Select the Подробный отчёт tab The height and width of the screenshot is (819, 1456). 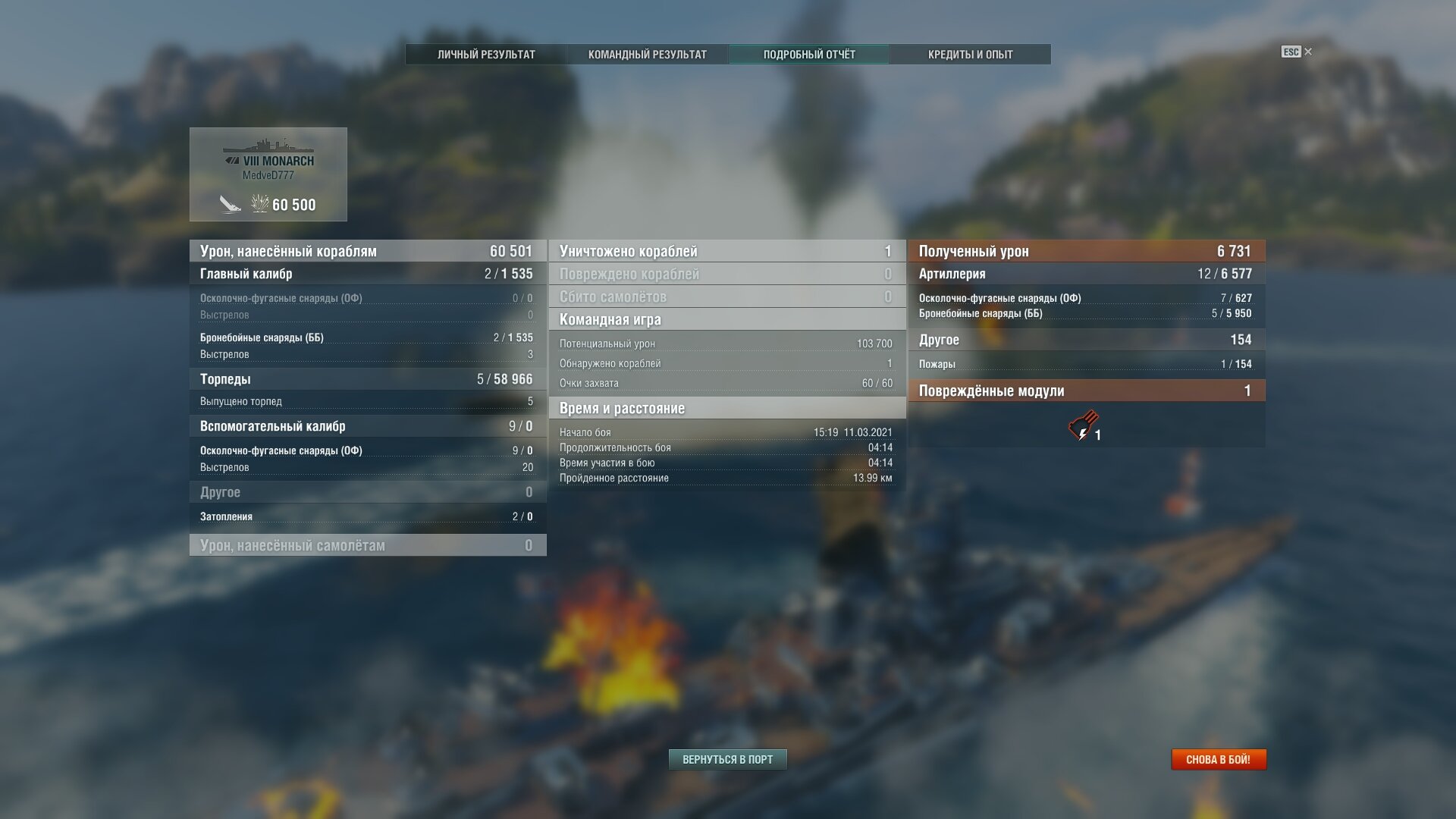pyautogui.click(x=809, y=55)
